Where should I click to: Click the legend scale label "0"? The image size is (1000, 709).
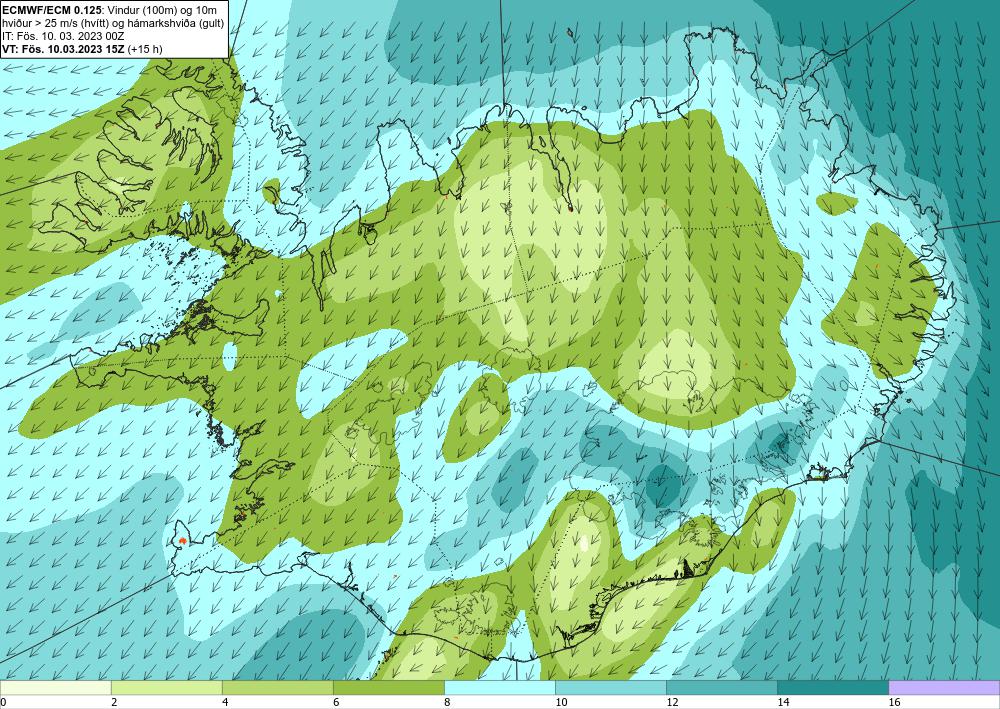(x=3, y=702)
